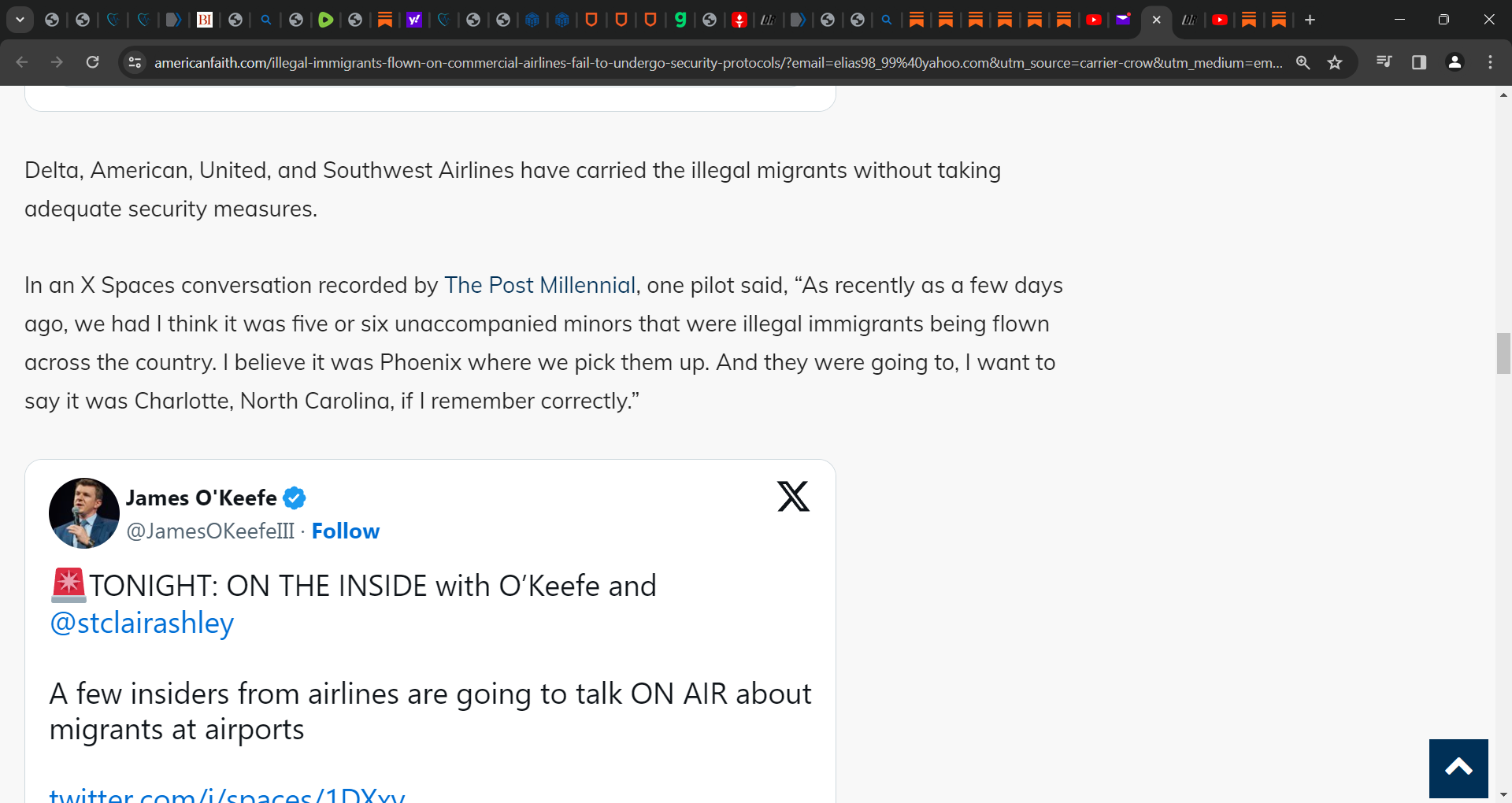Open the @JamesOKeefeIII handle

click(x=210, y=531)
